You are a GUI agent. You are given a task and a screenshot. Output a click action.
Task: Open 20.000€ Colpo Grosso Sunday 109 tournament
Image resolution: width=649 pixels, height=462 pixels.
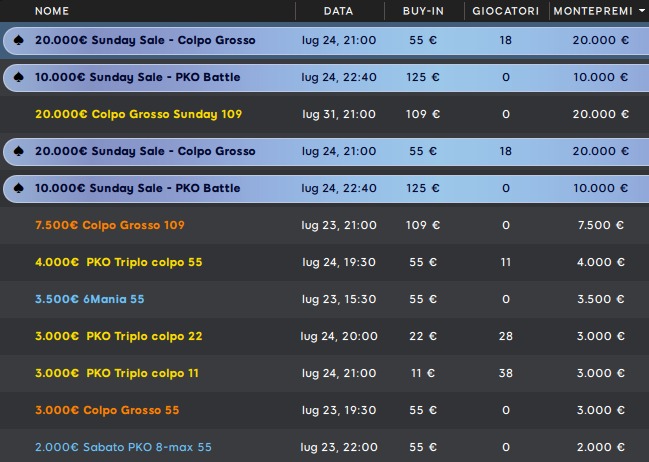[x=138, y=115]
